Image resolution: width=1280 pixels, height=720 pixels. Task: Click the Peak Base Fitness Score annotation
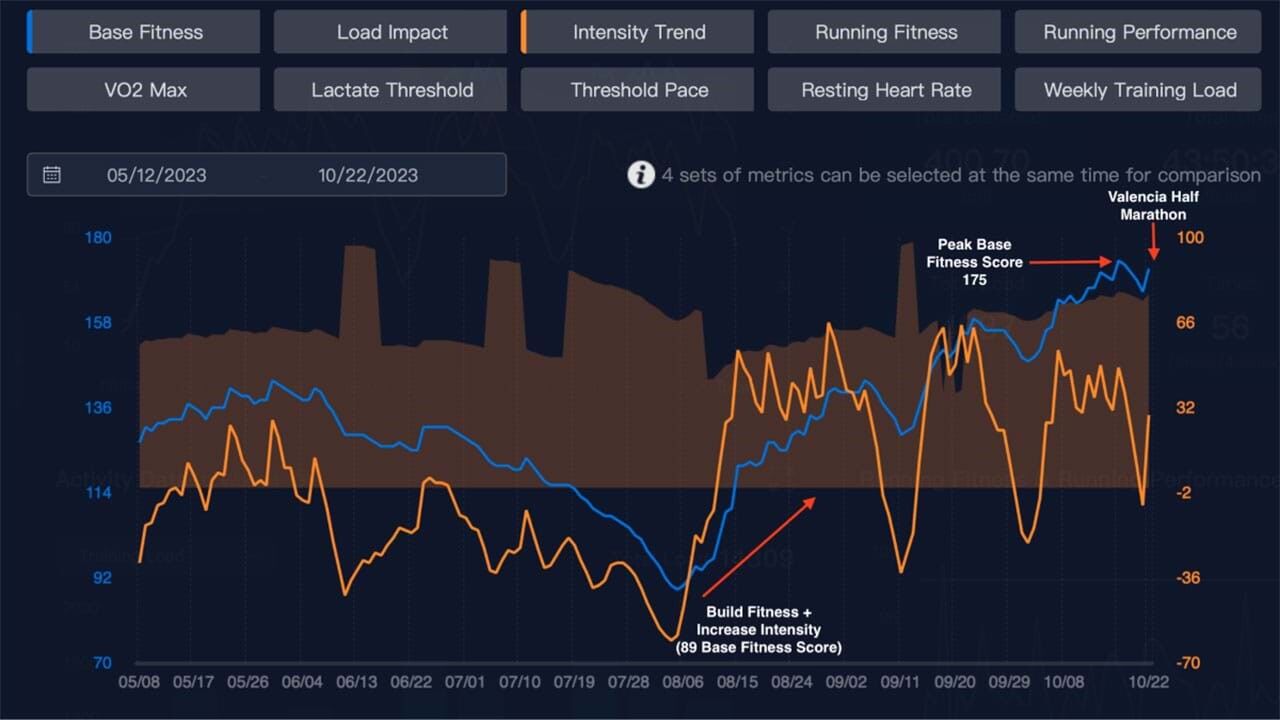[974, 262]
